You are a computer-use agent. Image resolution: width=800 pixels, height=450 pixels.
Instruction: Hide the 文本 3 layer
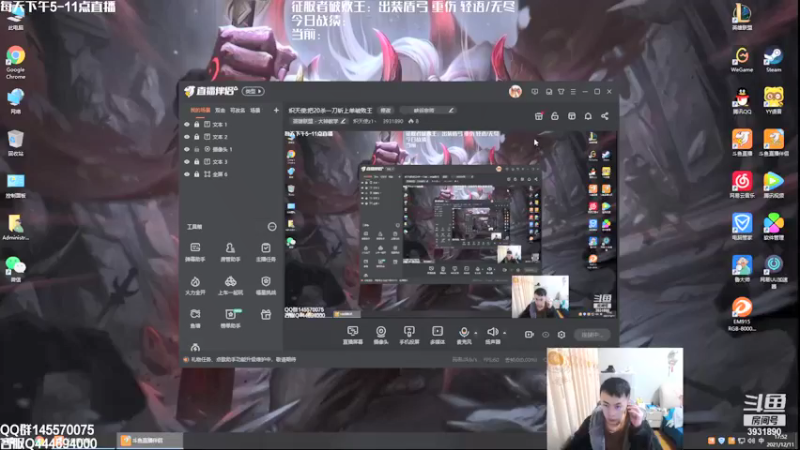click(187, 162)
